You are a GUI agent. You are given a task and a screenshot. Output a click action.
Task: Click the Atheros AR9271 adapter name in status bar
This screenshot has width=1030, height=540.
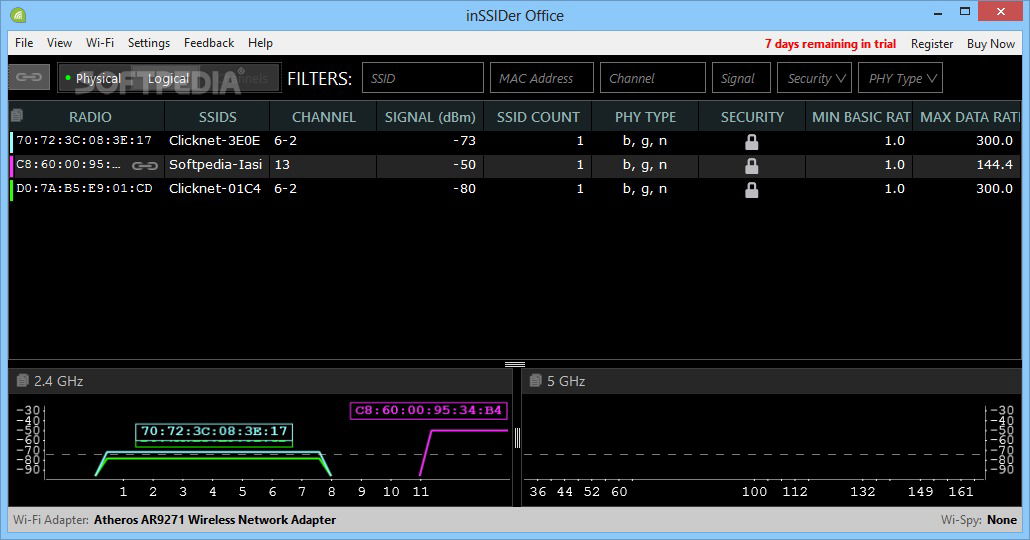click(215, 520)
